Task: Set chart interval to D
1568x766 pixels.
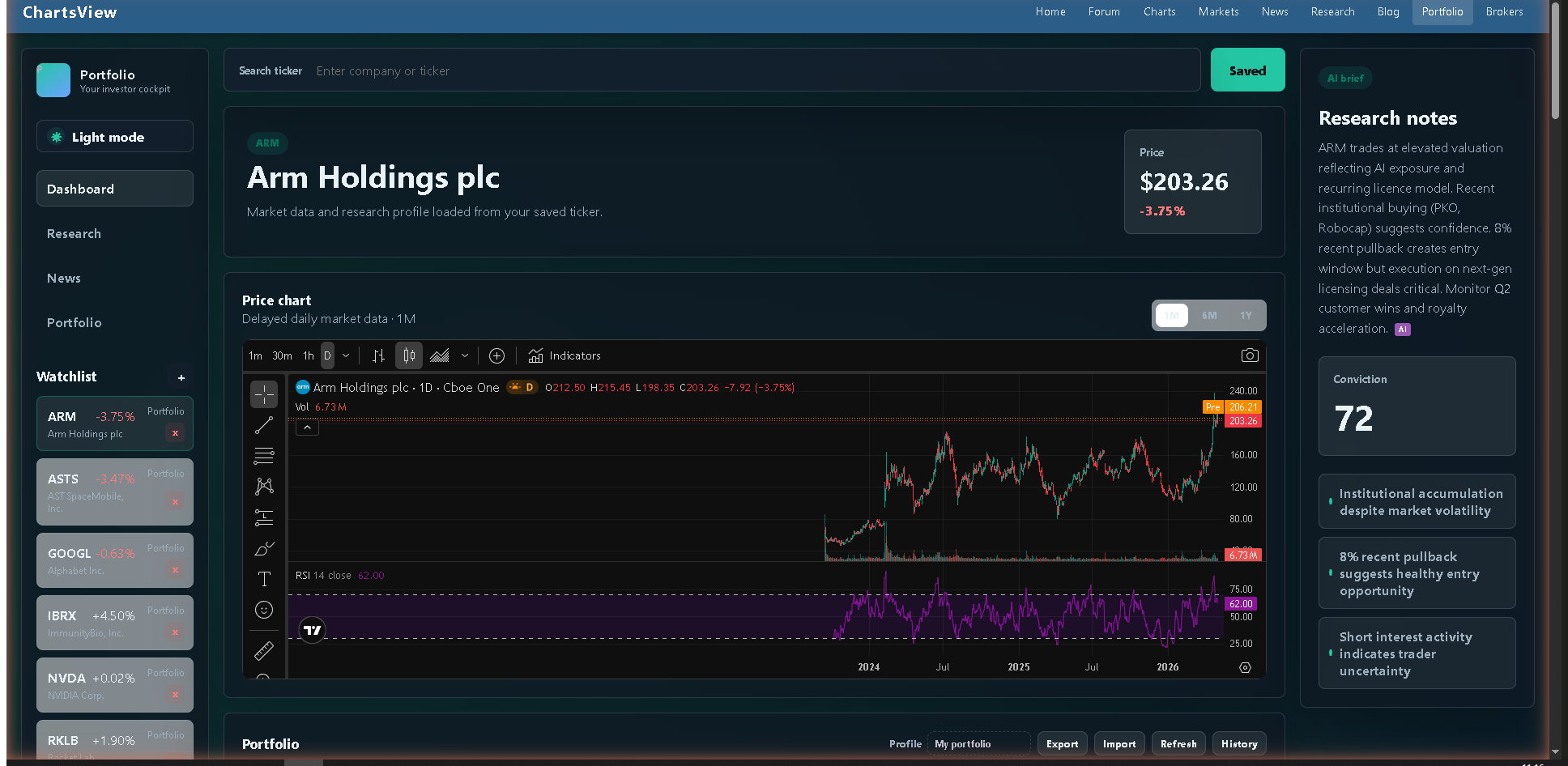Action: pos(327,355)
